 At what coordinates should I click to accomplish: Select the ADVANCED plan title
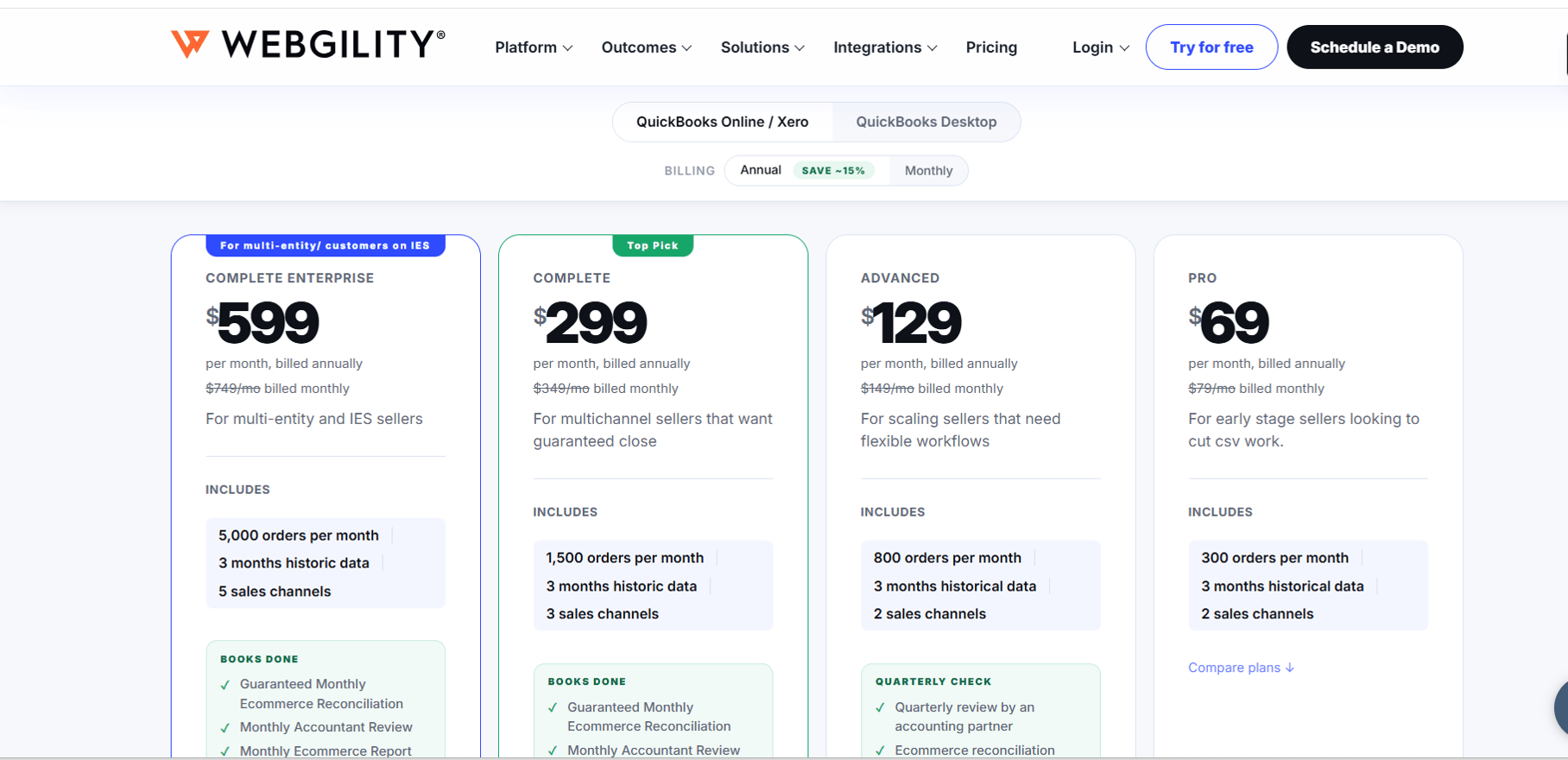tap(900, 278)
